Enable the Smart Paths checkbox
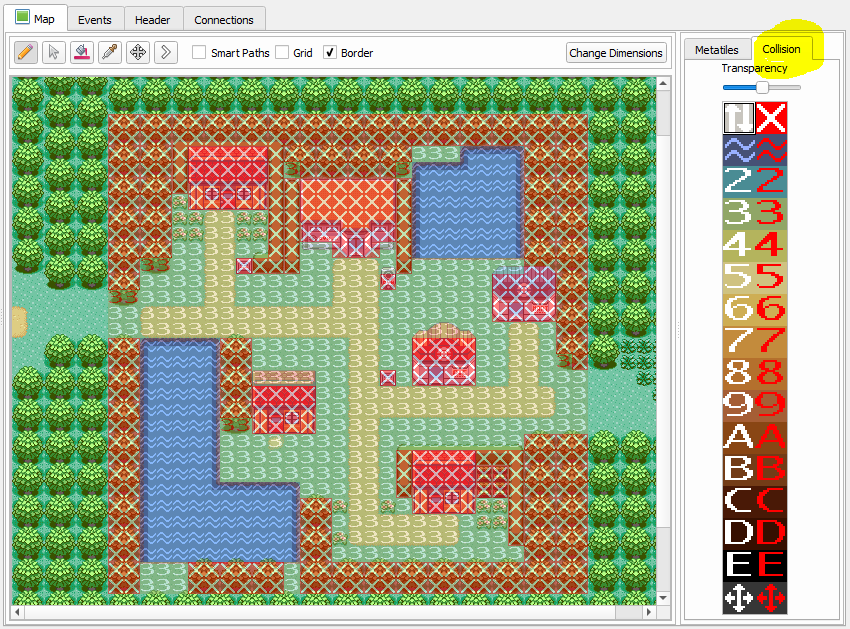 (199, 53)
